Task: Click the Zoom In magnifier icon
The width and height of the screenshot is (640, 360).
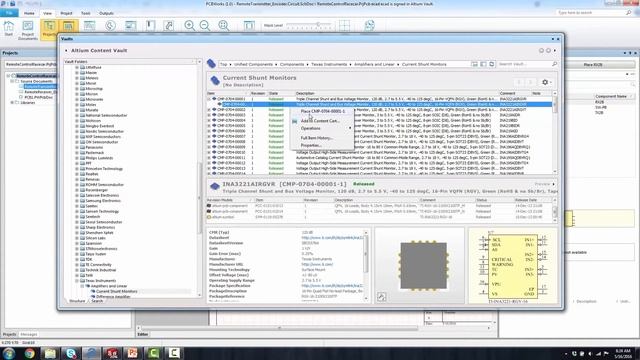Action: pos(189,26)
